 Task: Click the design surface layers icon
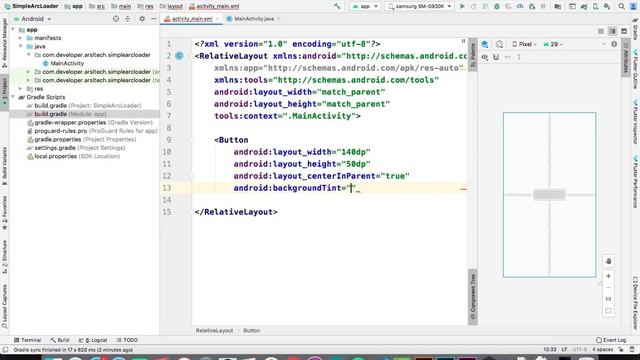pyautogui.click(x=484, y=44)
